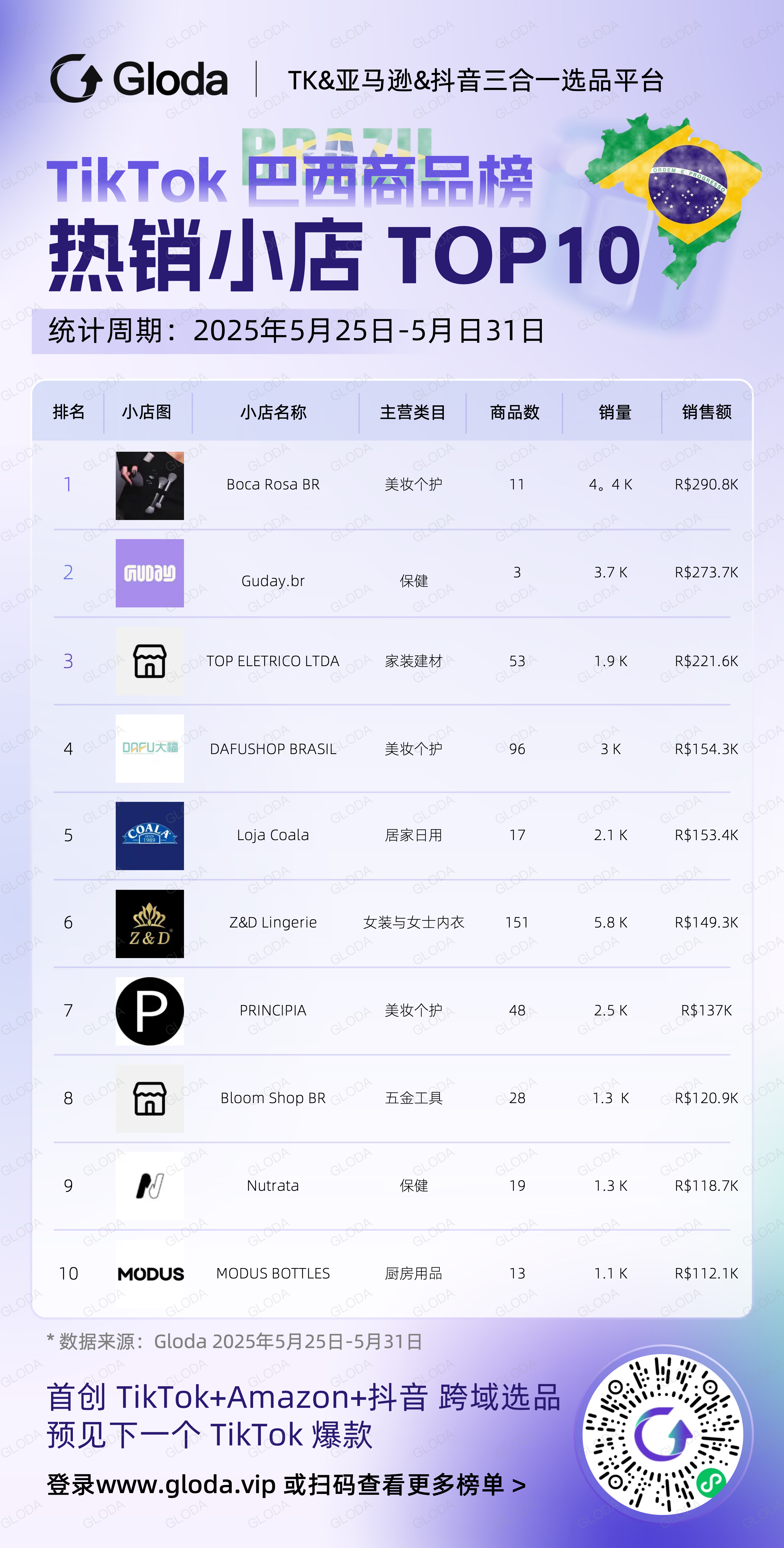Image resolution: width=784 pixels, height=1548 pixels.
Task: Click category 家装建材
Action: (413, 661)
